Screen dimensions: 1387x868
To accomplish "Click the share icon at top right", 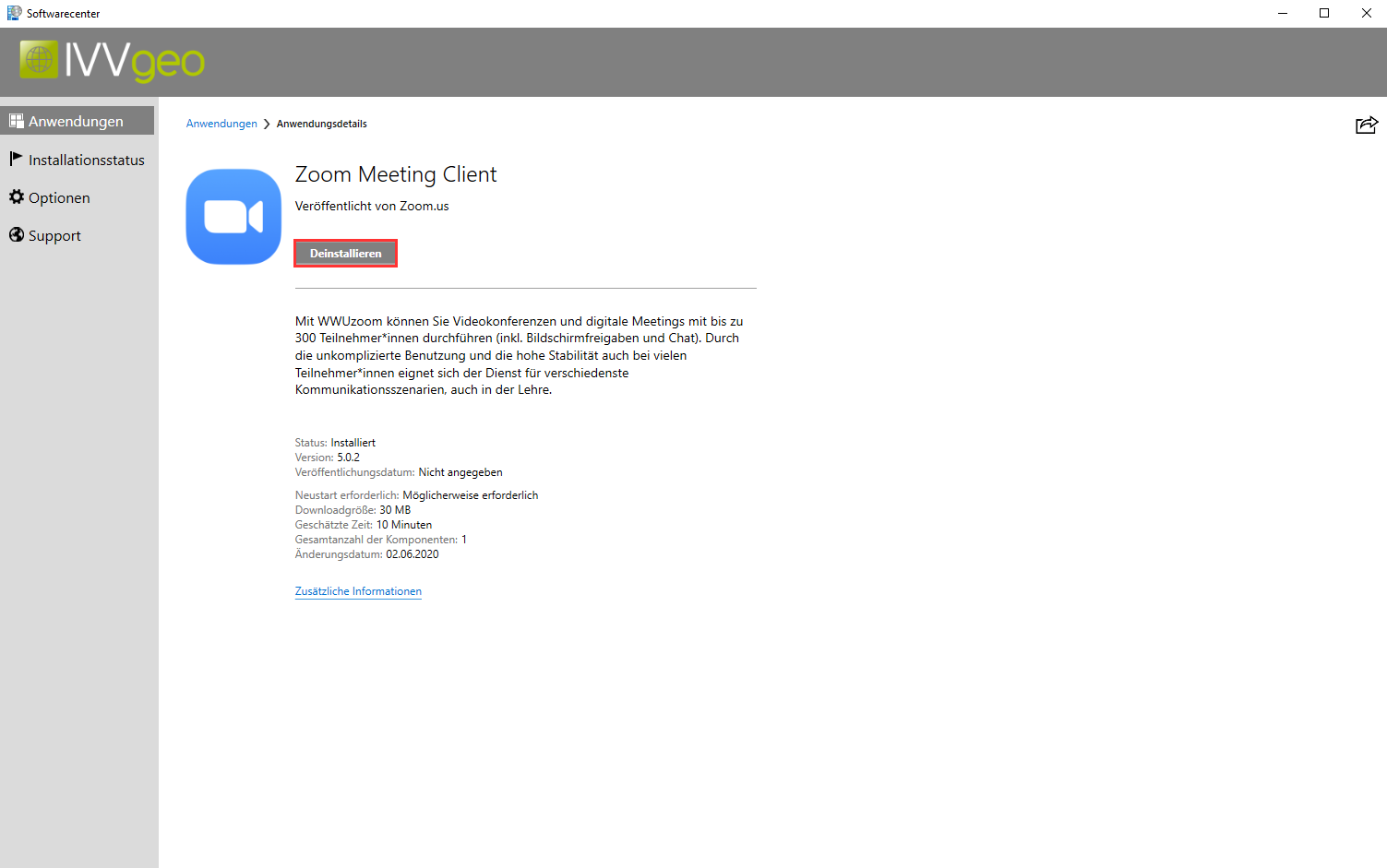I will [1366, 125].
